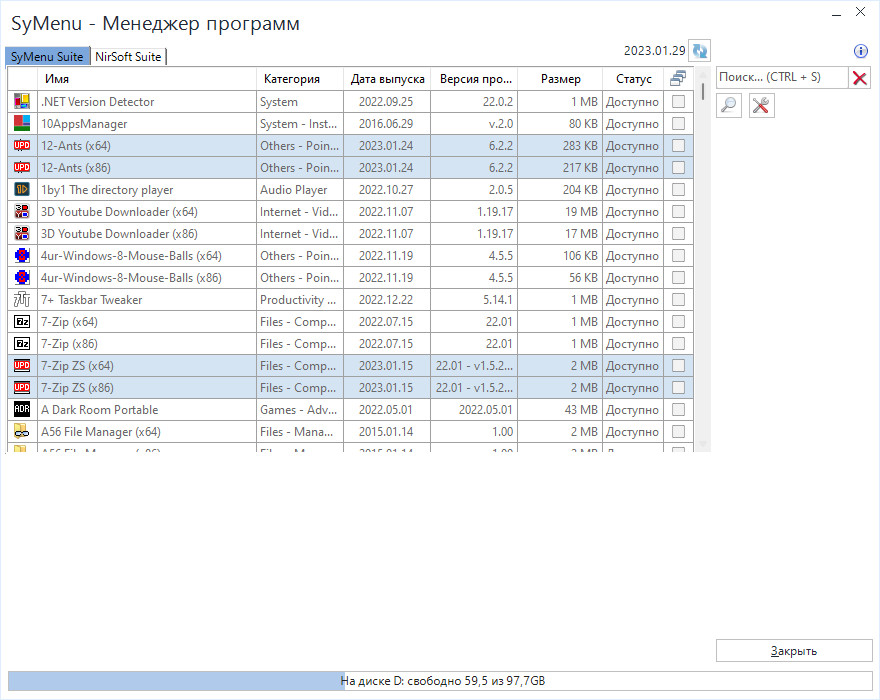This screenshot has width=880, height=700.
Task: Click the 2016.06.29 release date cell
Action: [386, 123]
